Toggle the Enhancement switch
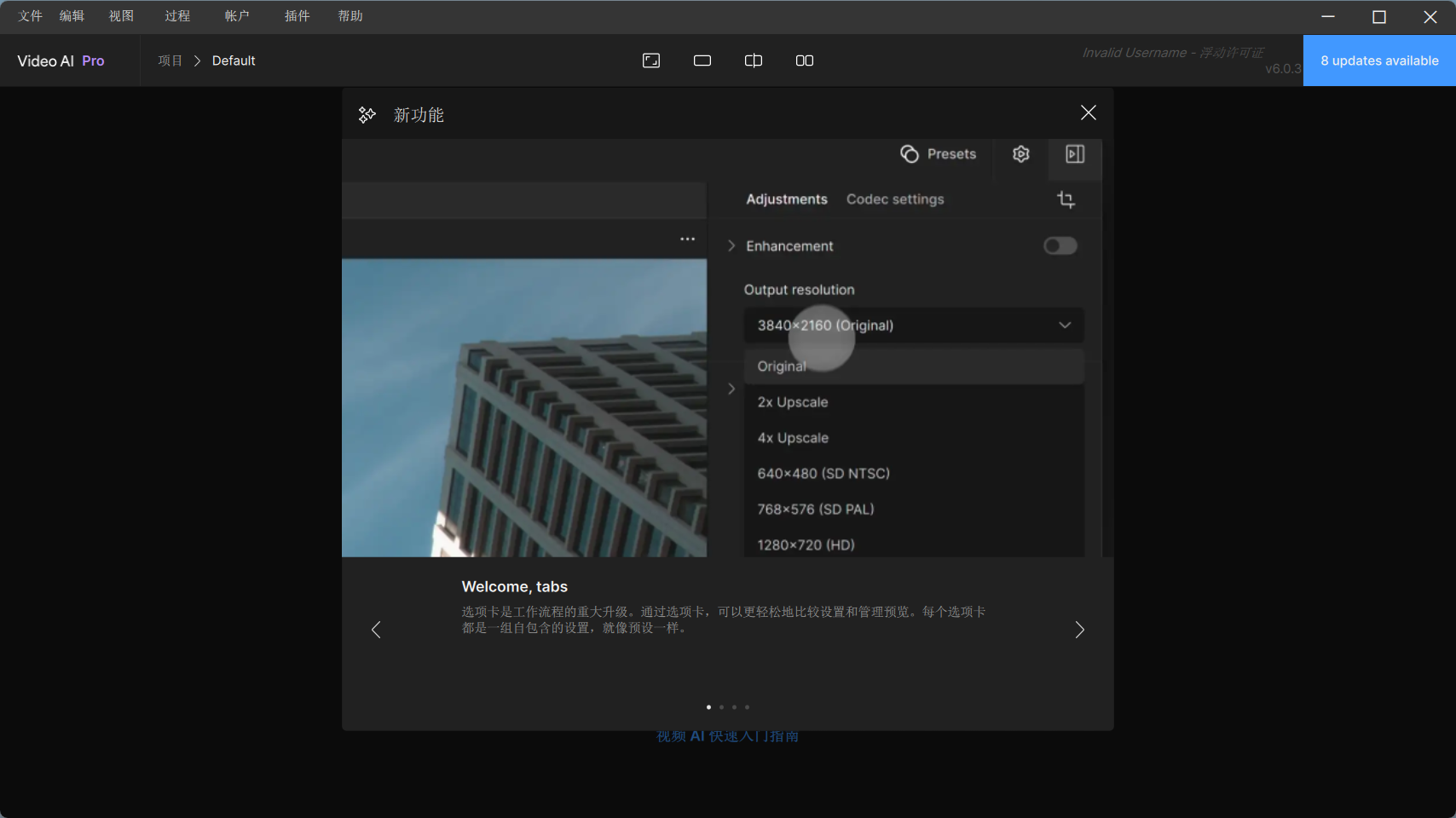 (1060, 246)
